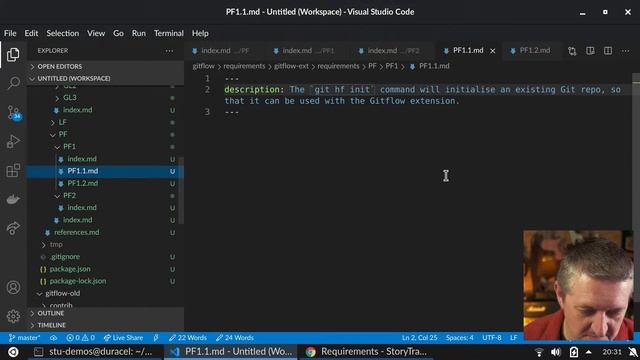Open the Run menu
Screen dimensions: 640x360
point(139,33)
